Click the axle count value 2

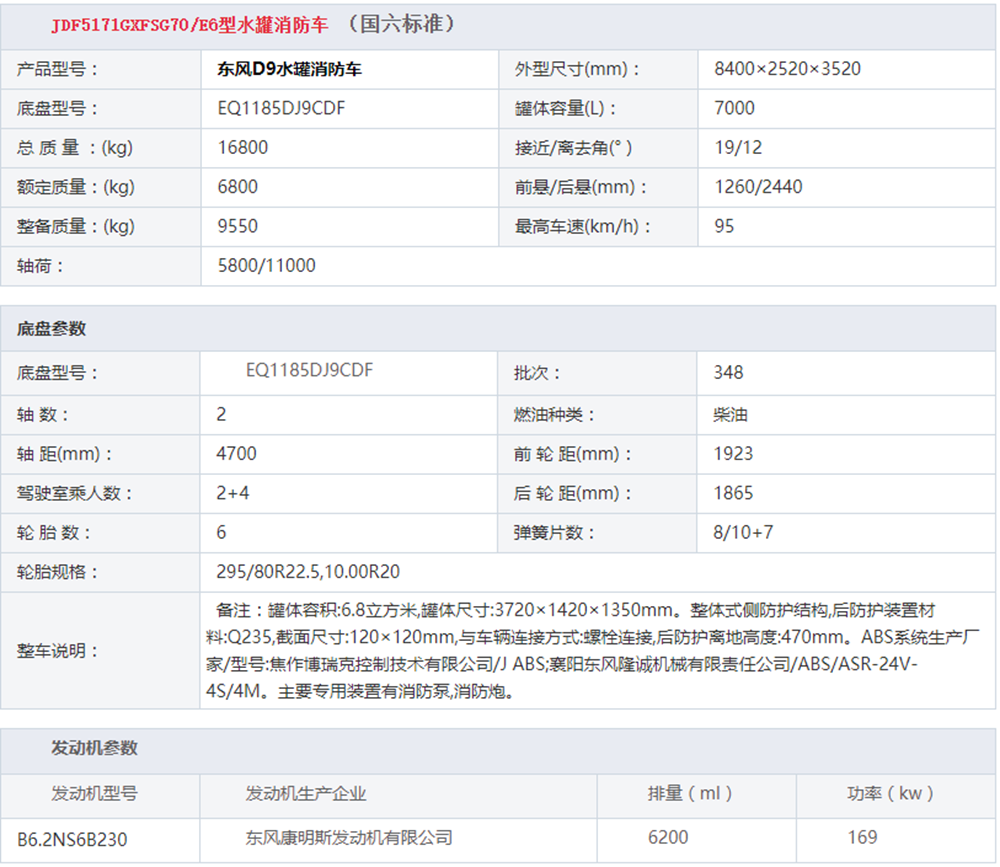pyautogui.click(x=221, y=415)
